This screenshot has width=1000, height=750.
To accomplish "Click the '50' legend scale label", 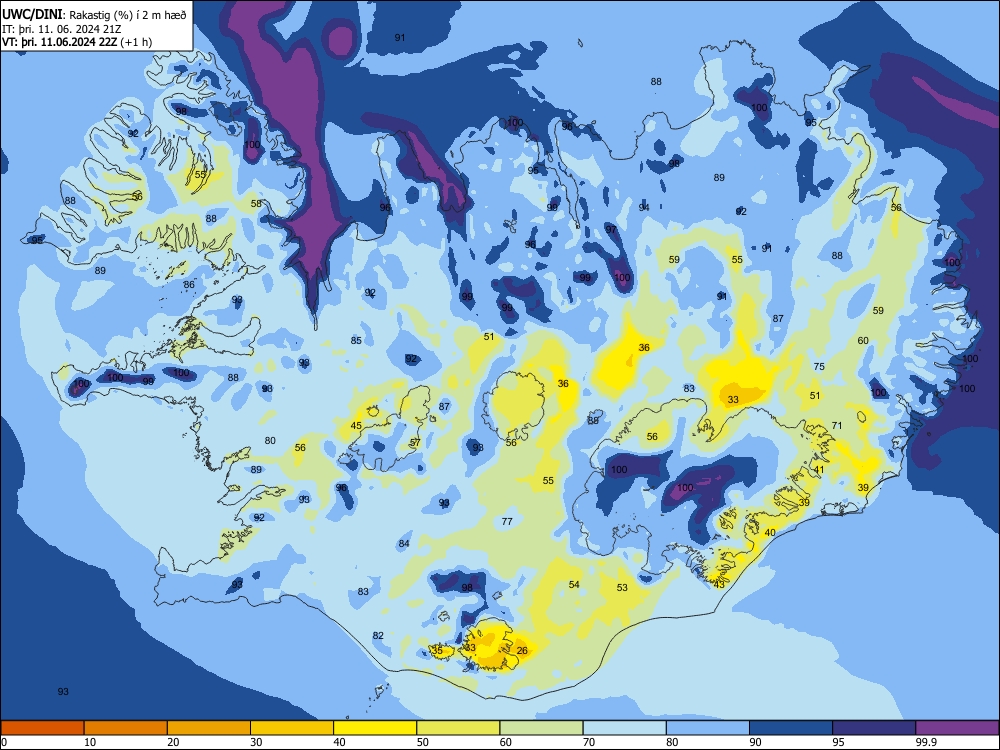I will (422, 742).
